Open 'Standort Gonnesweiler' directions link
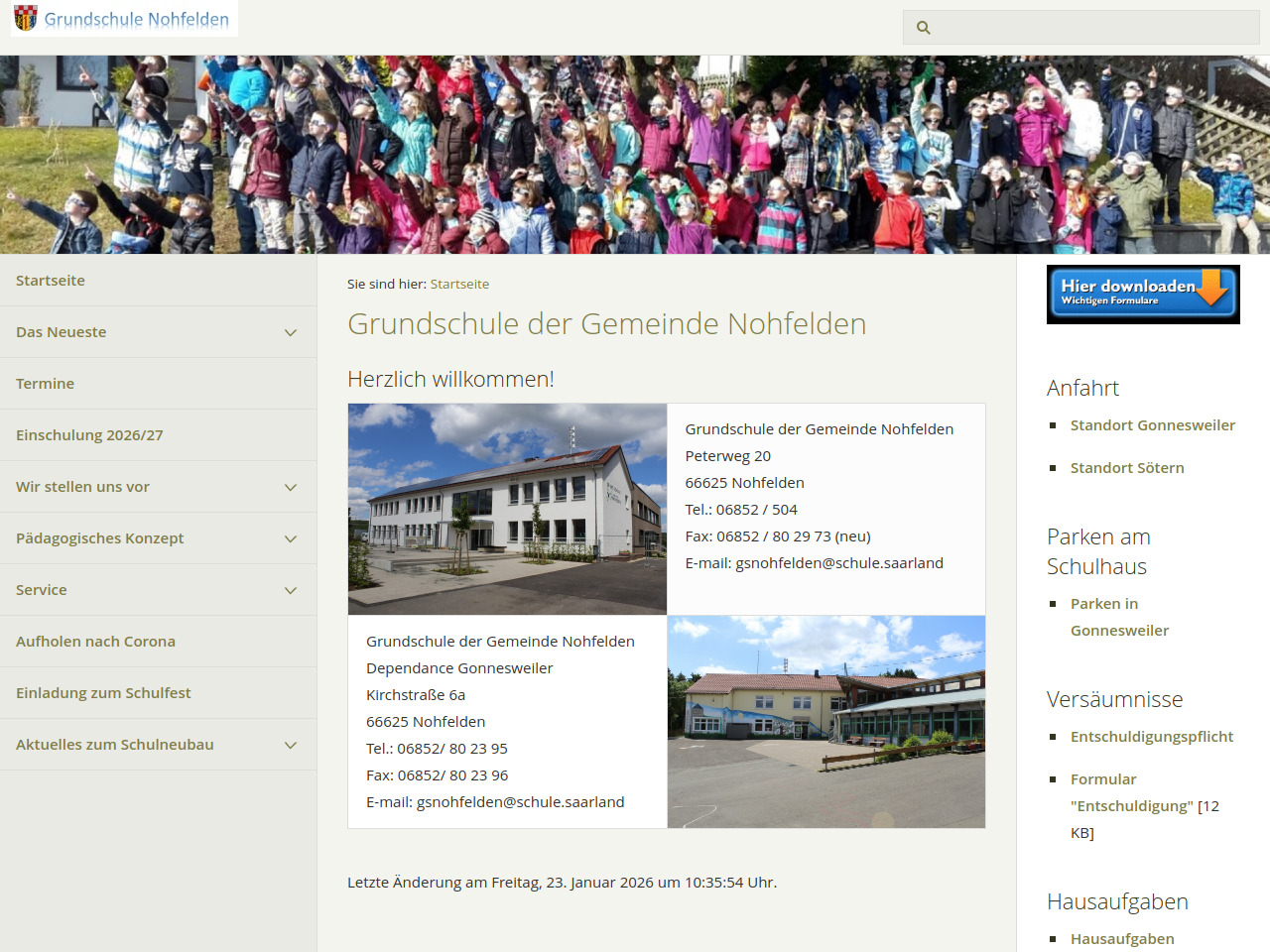The height and width of the screenshot is (952, 1270). click(x=1152, y=425)
